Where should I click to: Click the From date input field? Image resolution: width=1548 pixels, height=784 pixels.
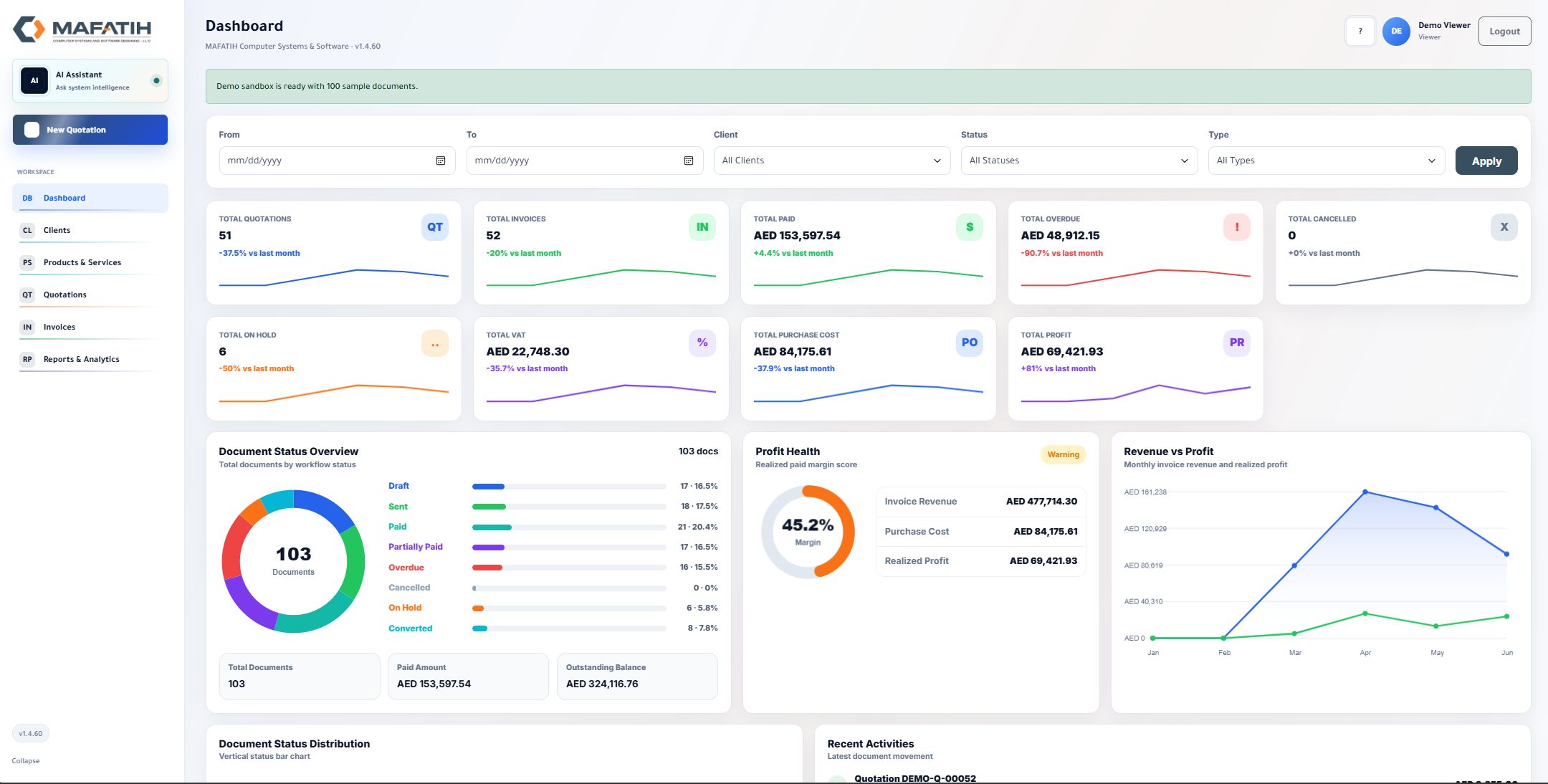point(337,161)
